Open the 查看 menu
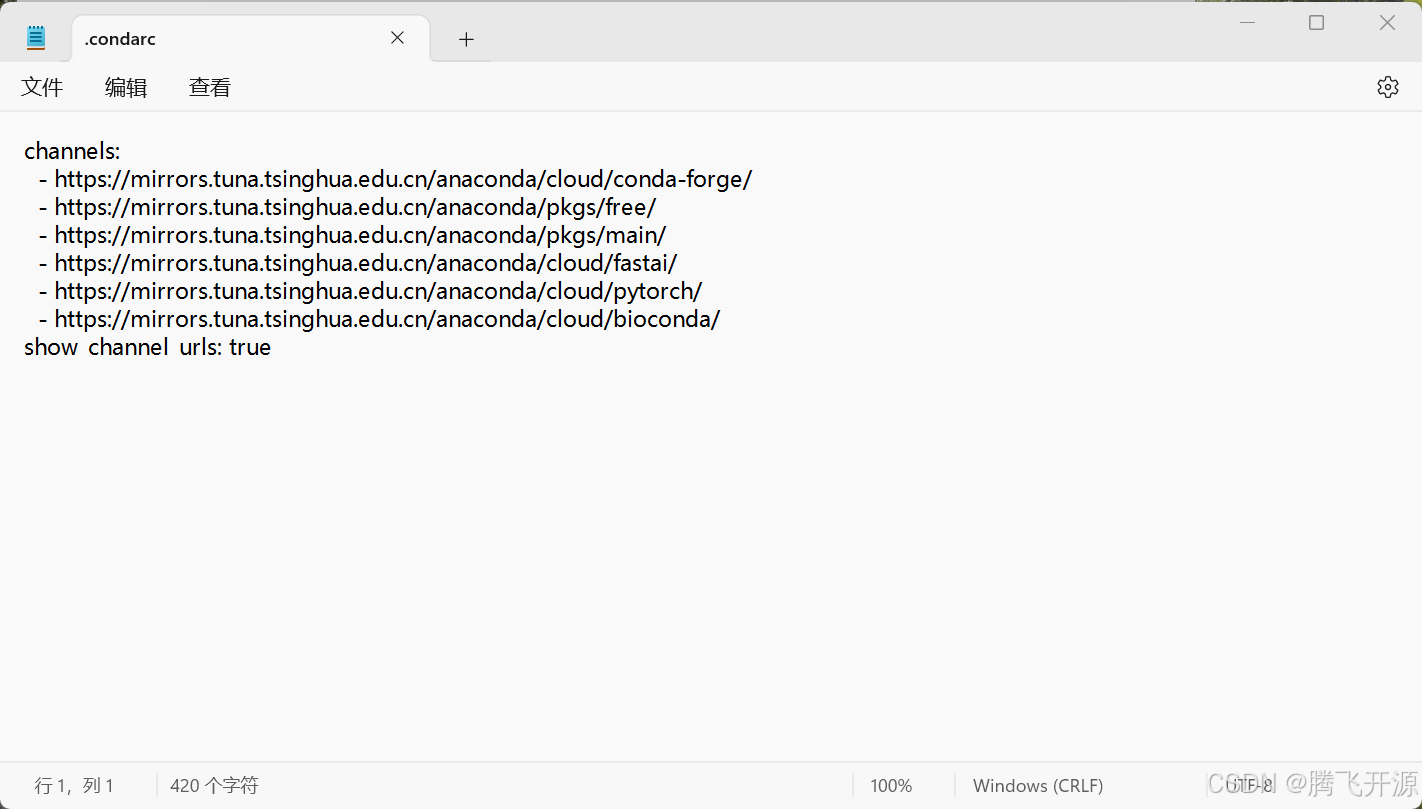The width and height of the screenshot is (1422, 809). click(210, 88)
